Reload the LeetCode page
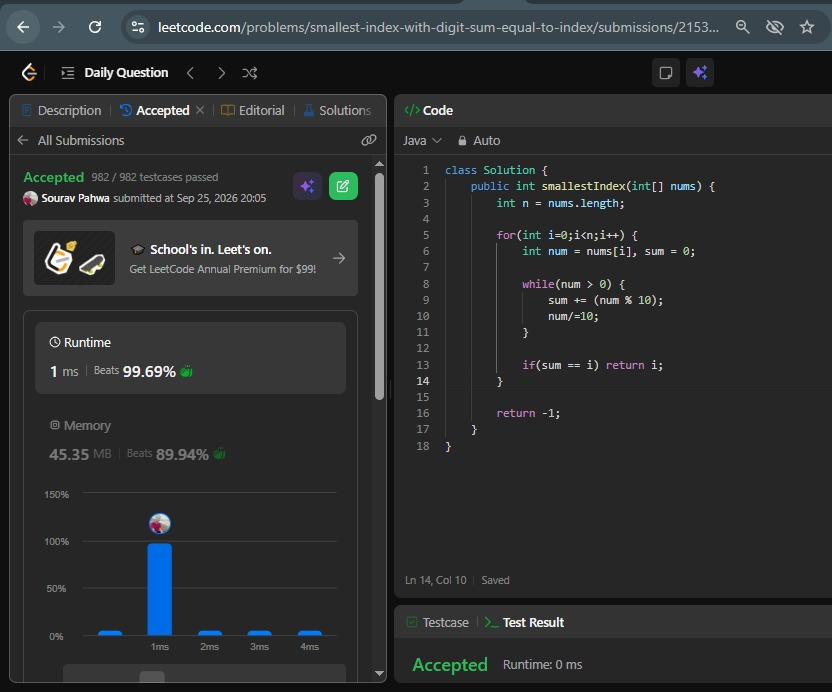Viewport: 832px width, 692px height. [x=94, y=27]
